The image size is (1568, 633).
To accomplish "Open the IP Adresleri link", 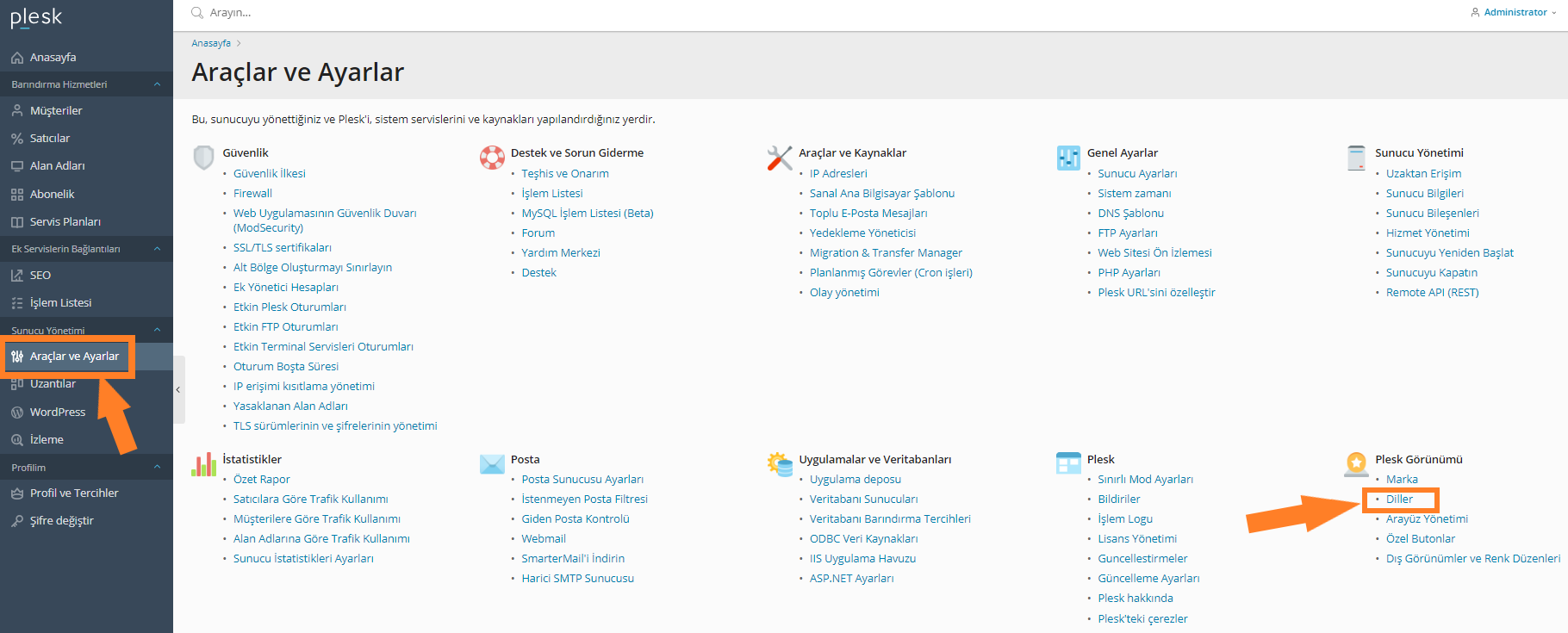I will coord(838,174).
